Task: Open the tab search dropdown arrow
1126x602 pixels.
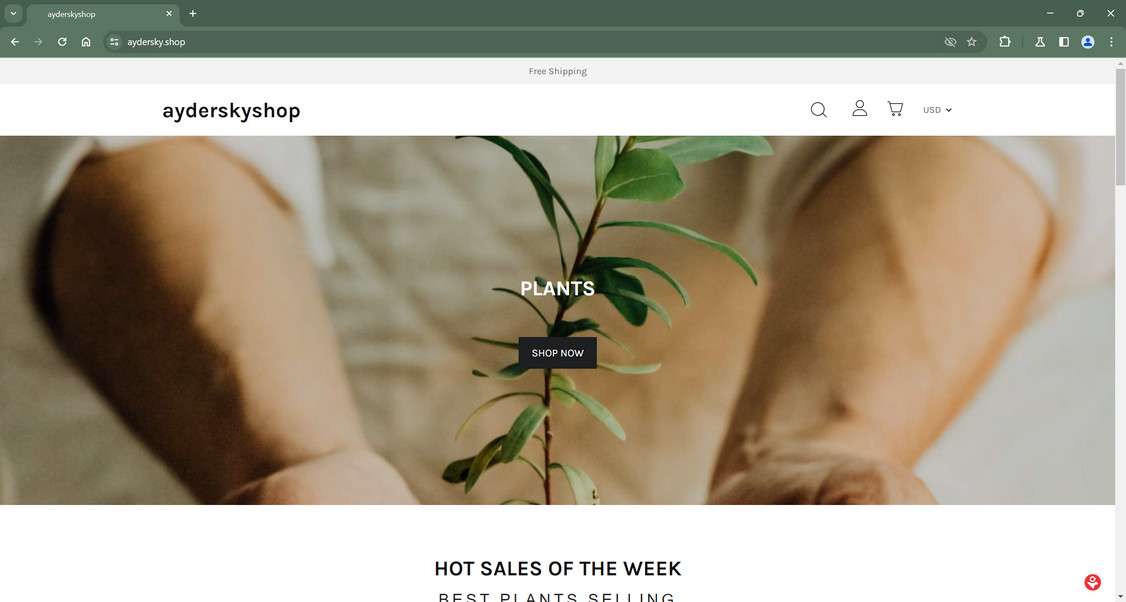Action: pyautogui.click(x=13, y=13)
